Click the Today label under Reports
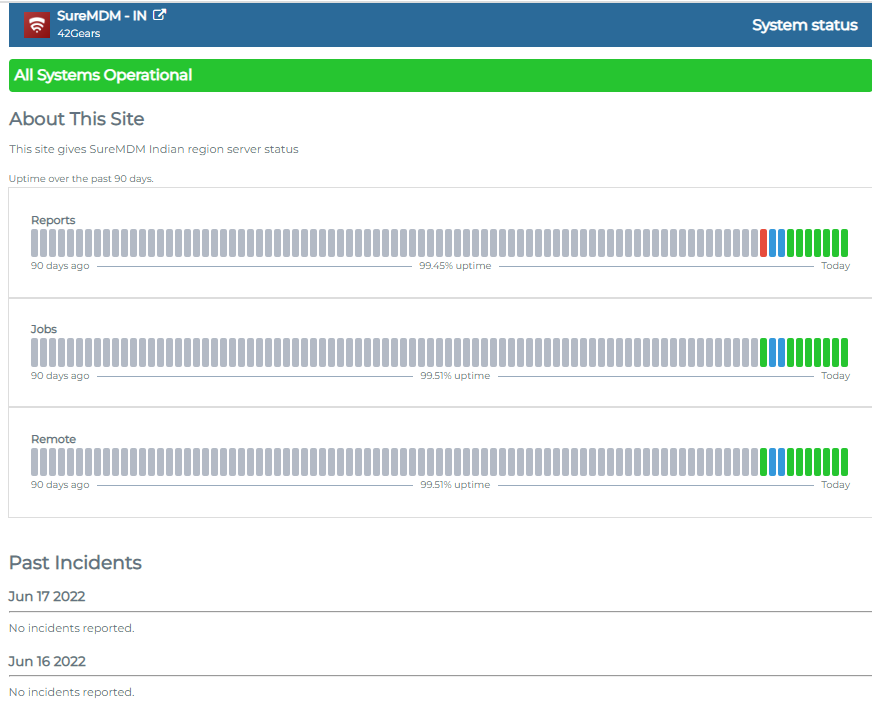Screen dimensions: 872x708 coord(835,266)
